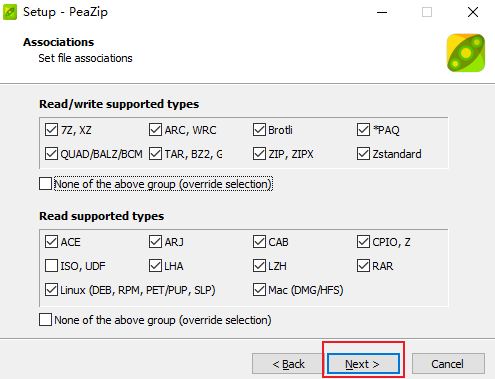
Task: Enable None of the above group under Read/write types
Action: point(45,184)
